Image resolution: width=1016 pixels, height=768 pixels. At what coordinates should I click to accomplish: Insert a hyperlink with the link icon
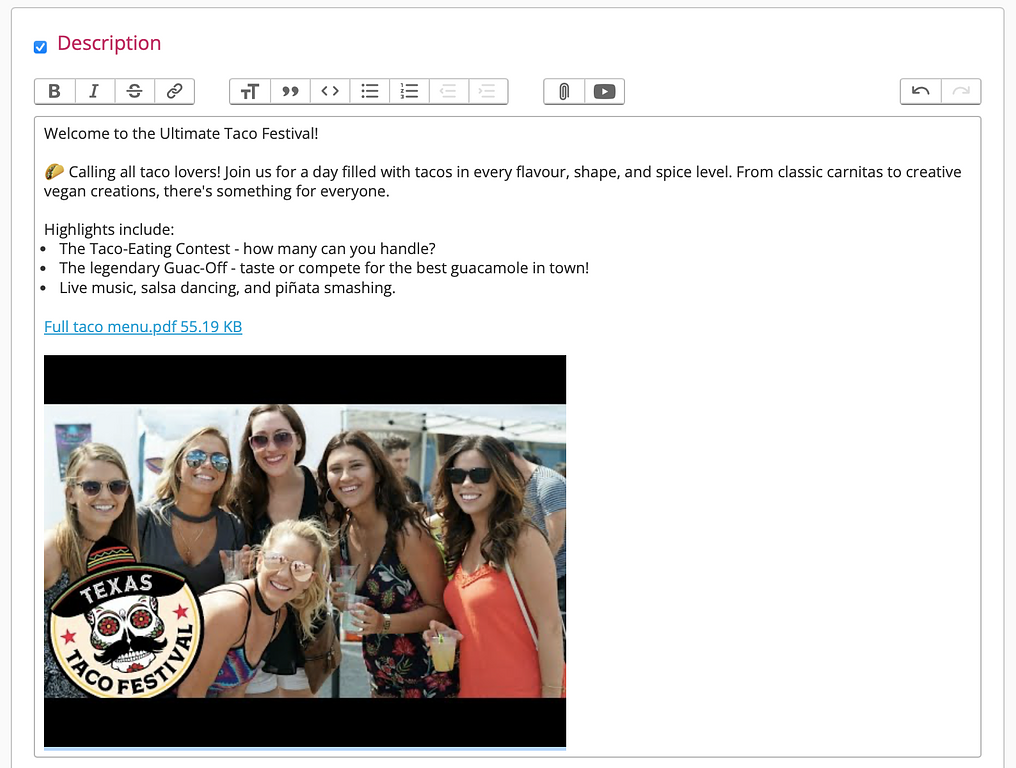pyautogui.click(x=174, y=91)
